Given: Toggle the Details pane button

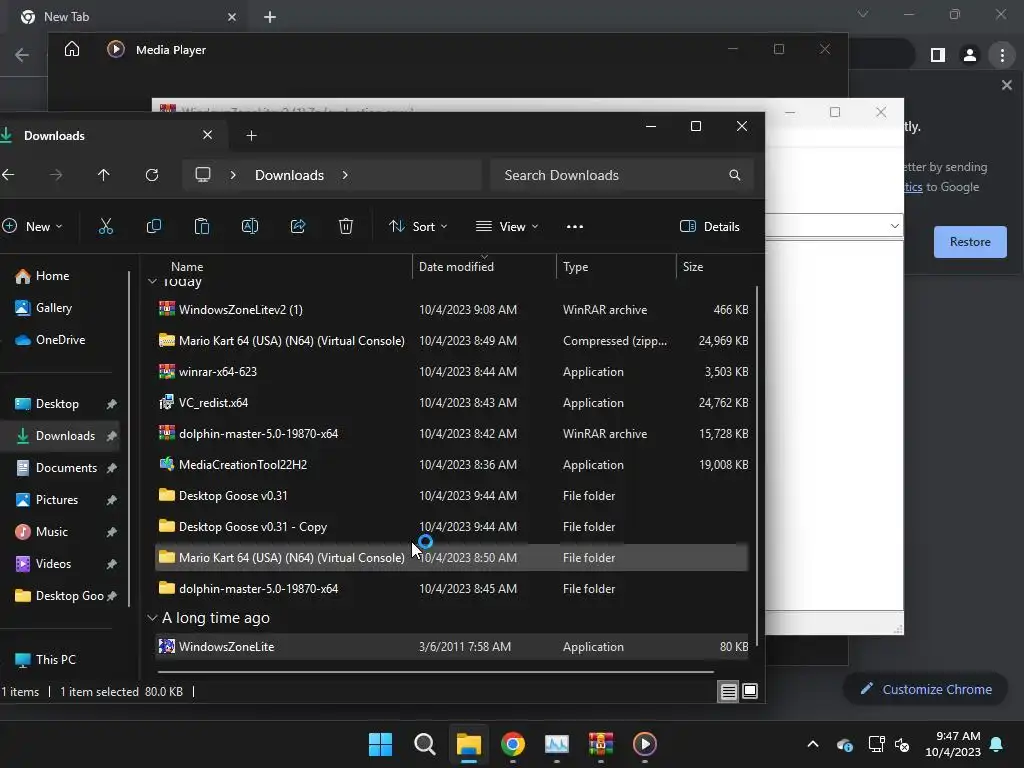Looking at the screenshot, I should tap(710, 227).
